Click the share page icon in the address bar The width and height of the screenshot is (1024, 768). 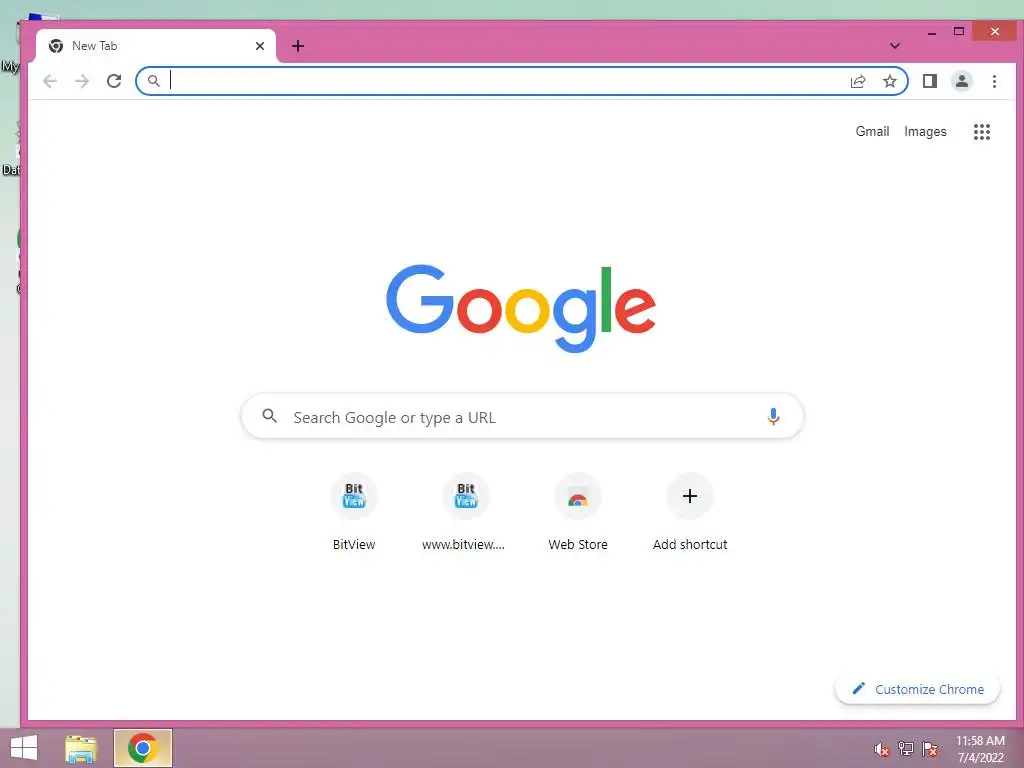857,81
